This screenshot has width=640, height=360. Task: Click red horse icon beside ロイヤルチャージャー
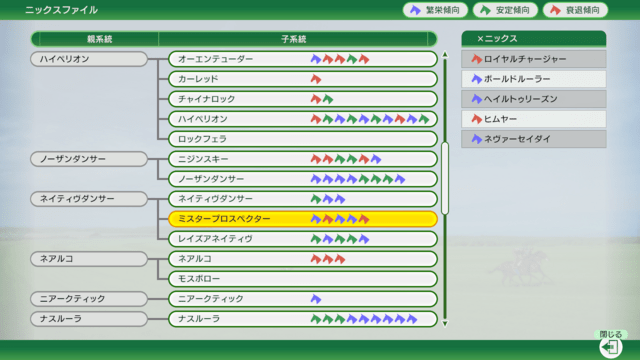[x=476, y=59]
